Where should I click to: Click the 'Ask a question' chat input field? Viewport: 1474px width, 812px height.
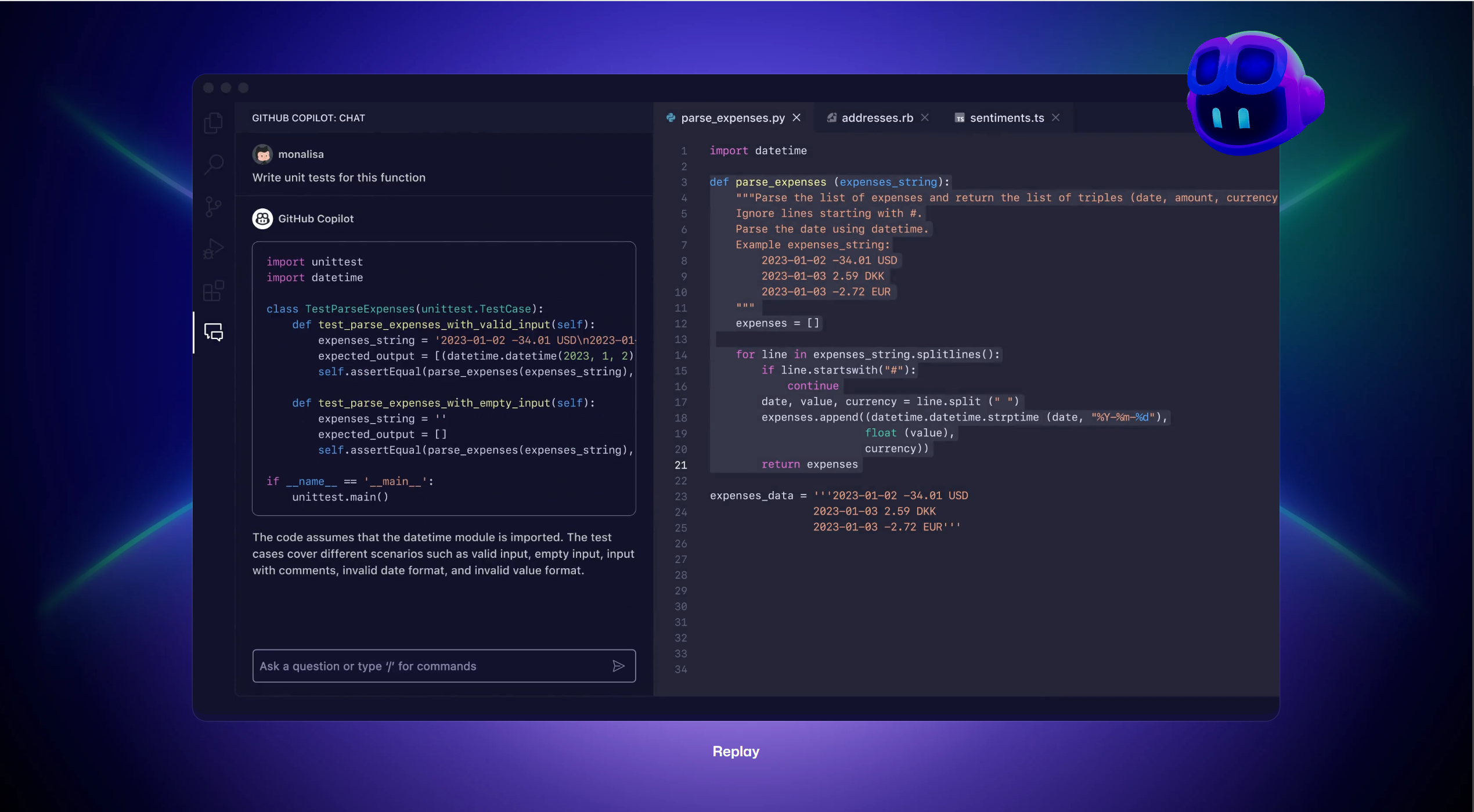point(444,666)
